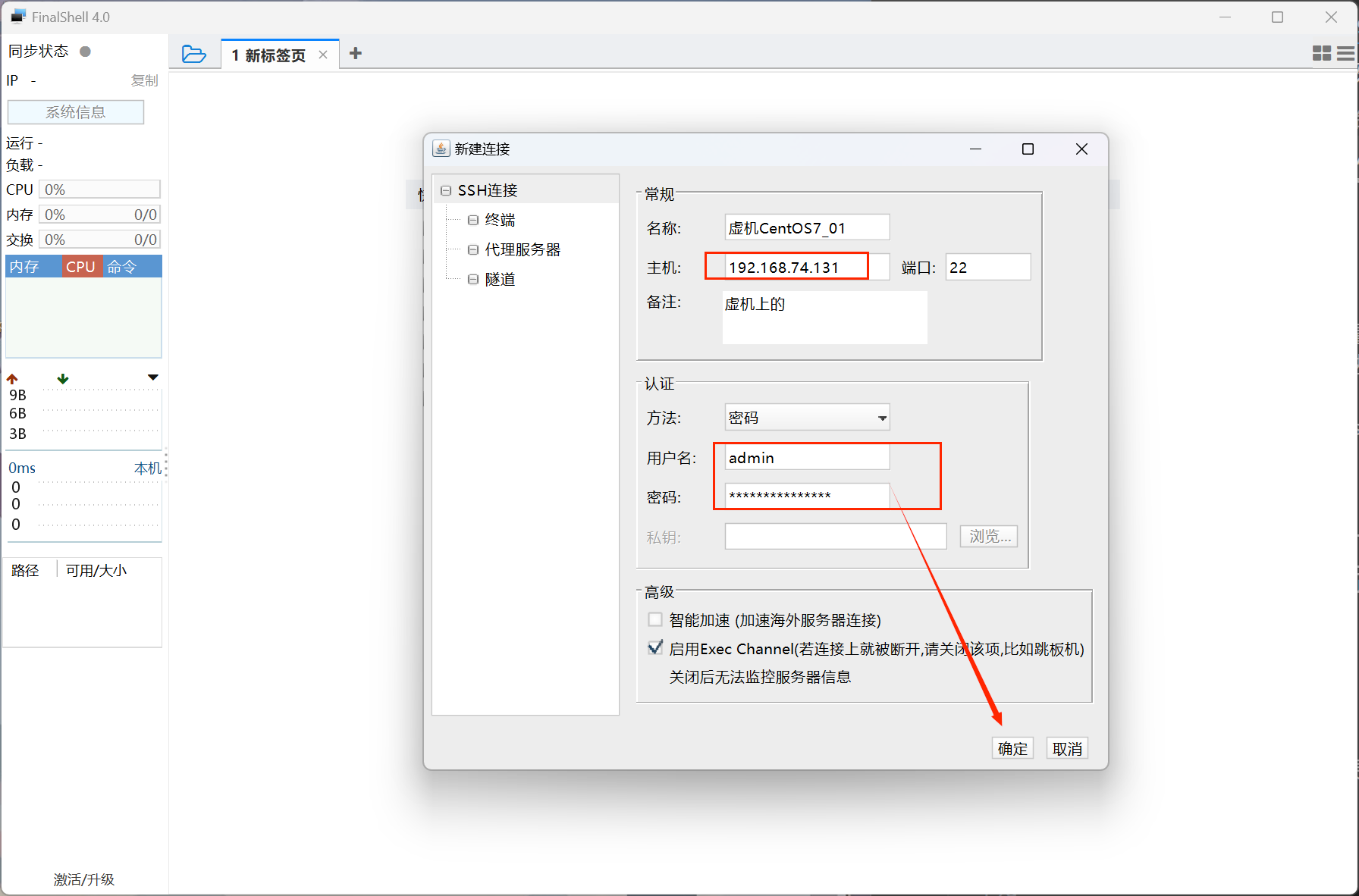Click the 取消 button
This screenshot has height=896, width=1359.
[1067, 748]
